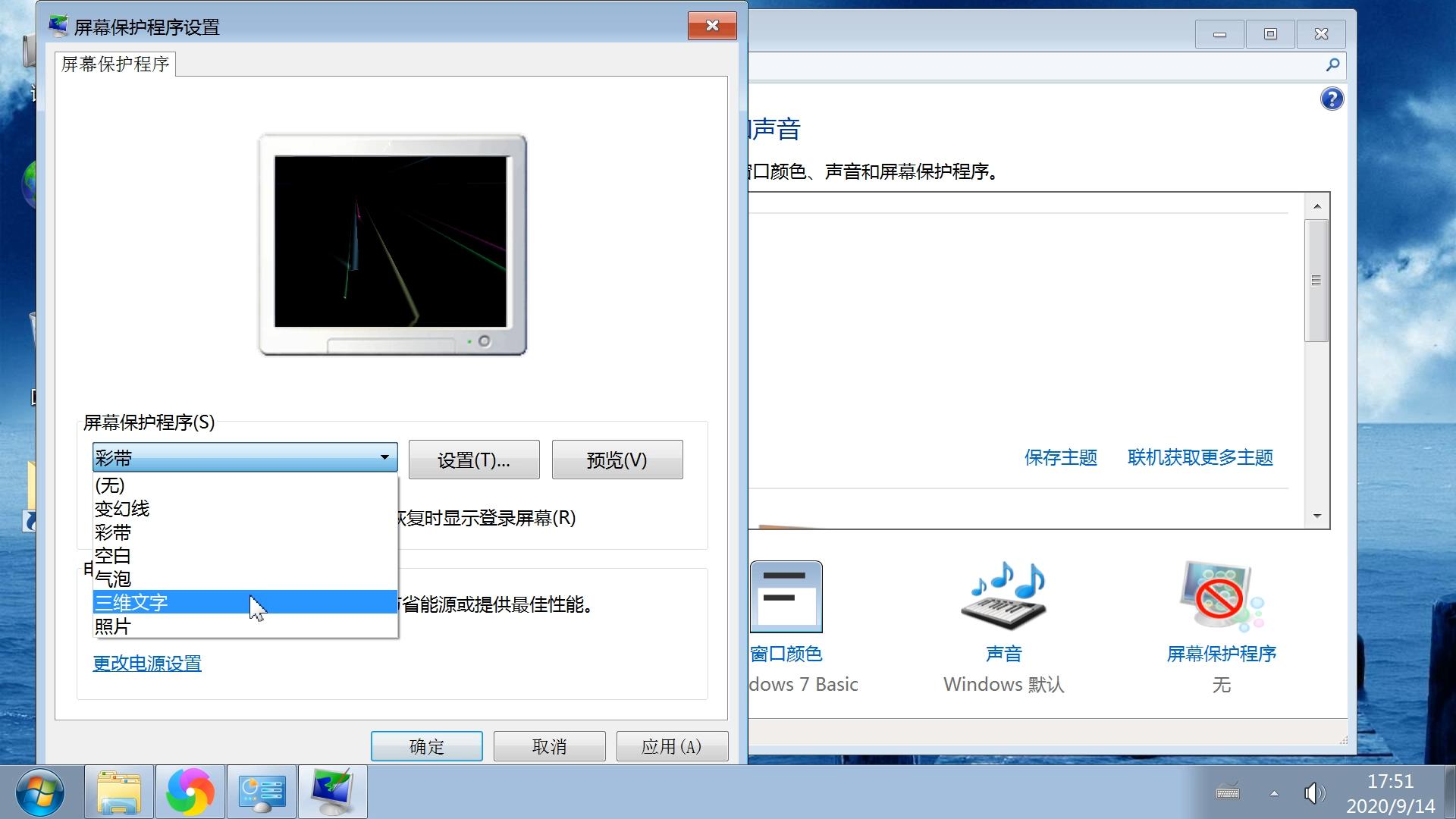Click the 预览(V) button
1456x819 pixels.
pyautogui.click(x=617, y=459)
